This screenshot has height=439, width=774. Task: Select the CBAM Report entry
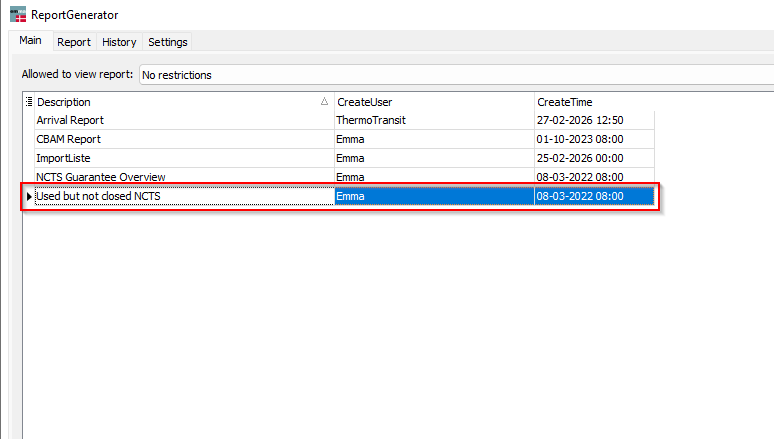68,139
